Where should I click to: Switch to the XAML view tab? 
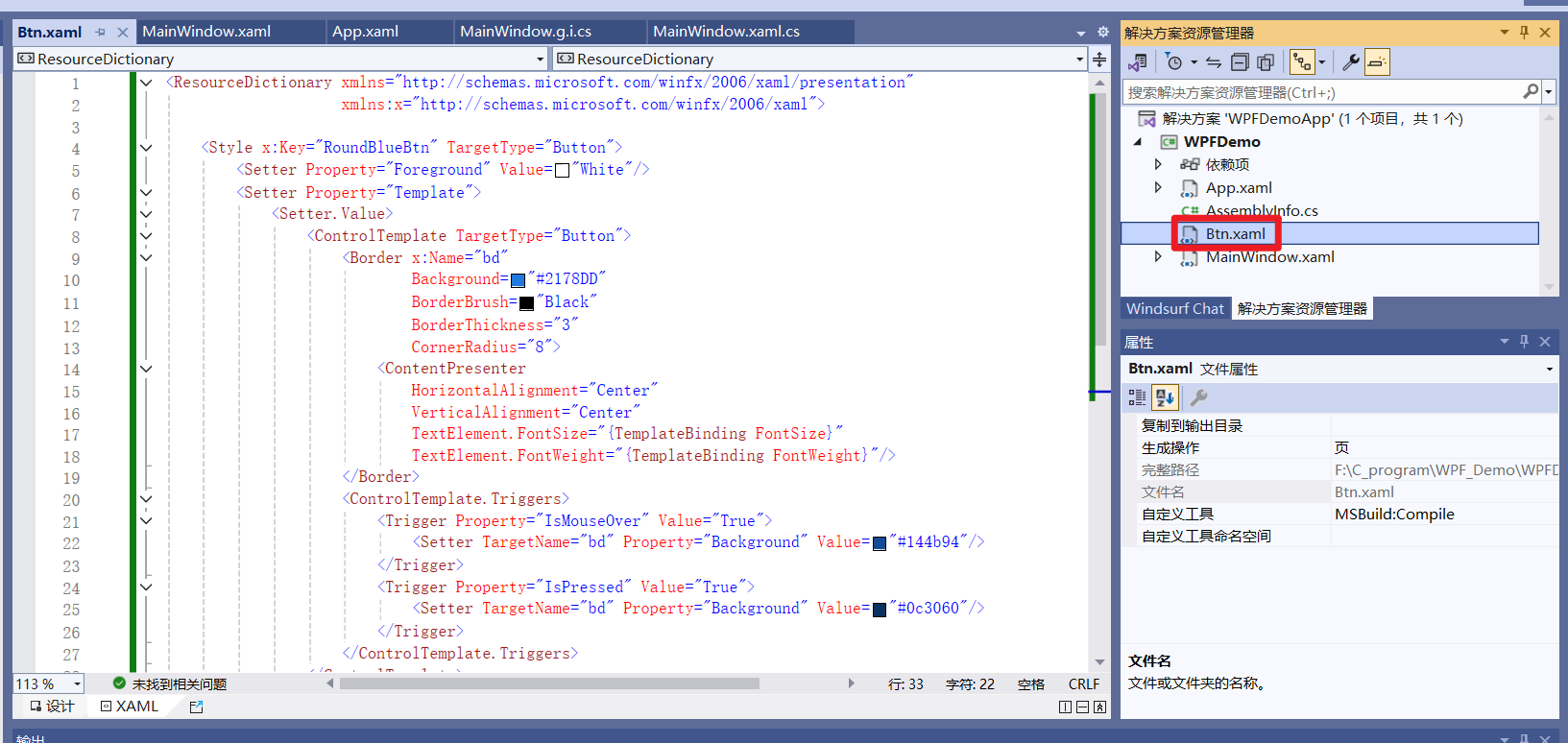[x=130, y=707]
